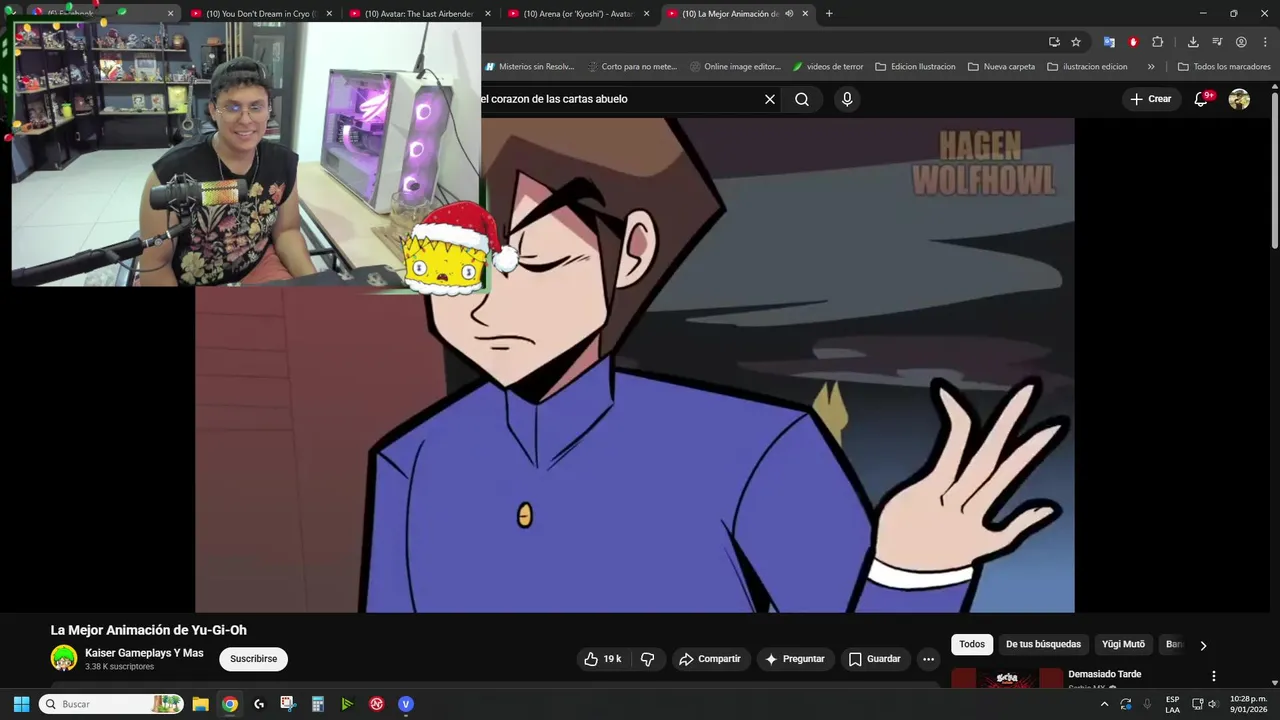Screen dimensions: 1280x720
Task: Open a new tab with plus button
Action: point(829,14)
